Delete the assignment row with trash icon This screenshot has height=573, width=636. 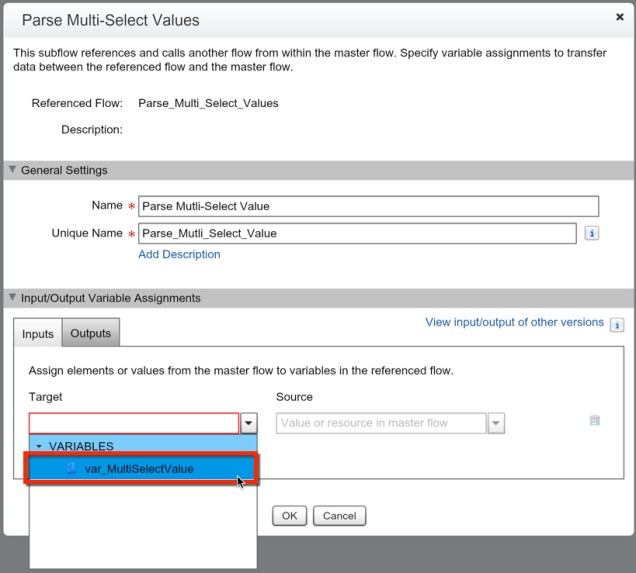pos(595,421)
